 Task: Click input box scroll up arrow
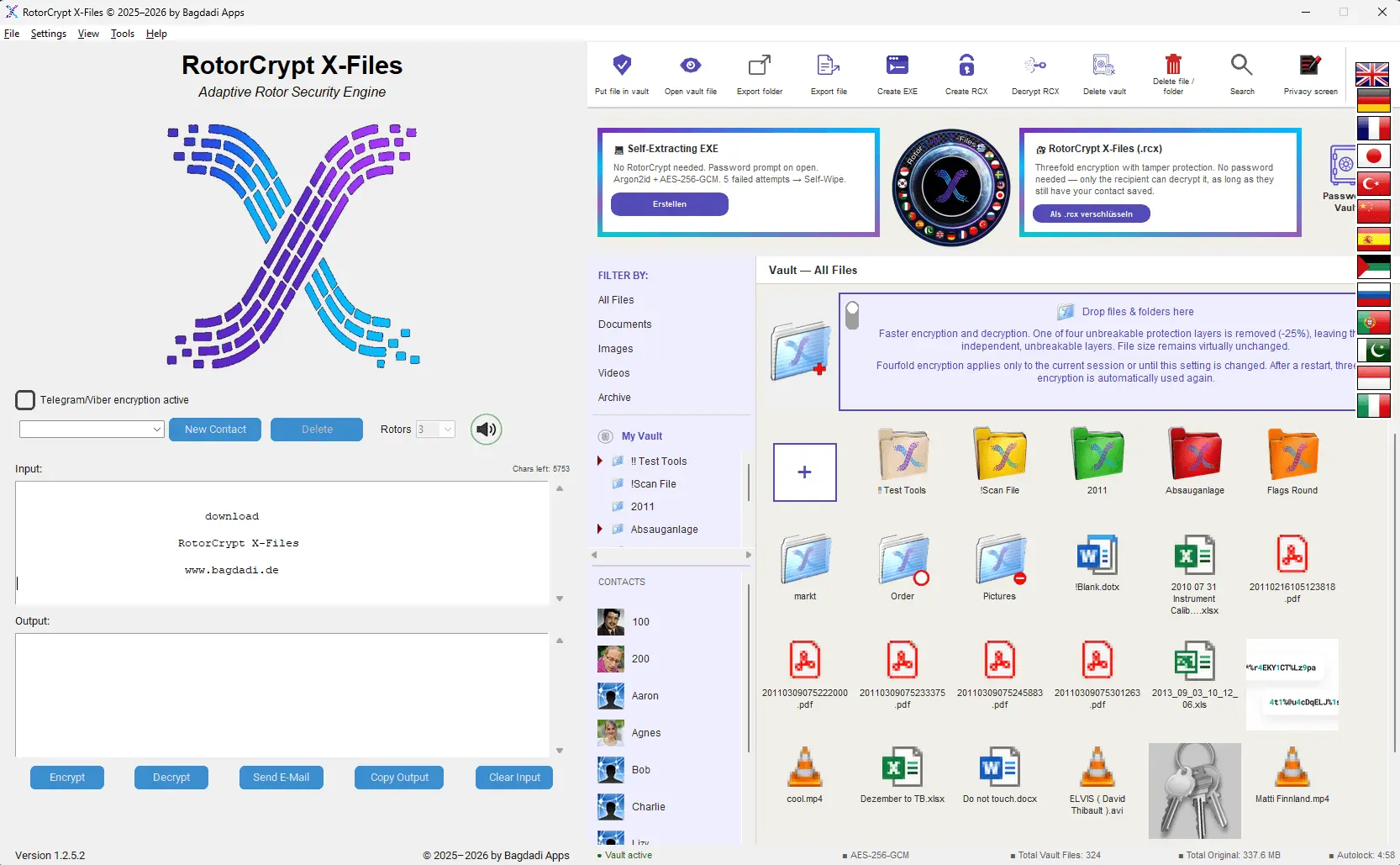(560, 488)
